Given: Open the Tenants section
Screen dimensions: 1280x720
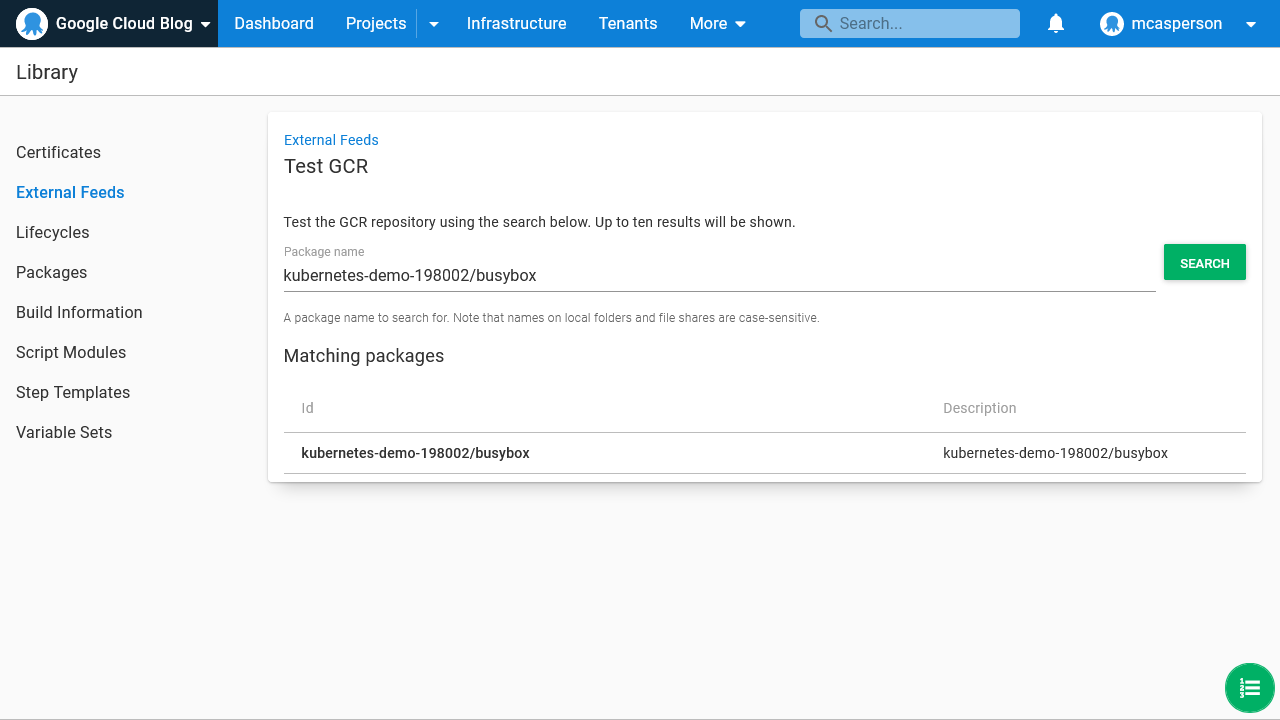Looking at the screenshot, I should click(x=627, y=23).
